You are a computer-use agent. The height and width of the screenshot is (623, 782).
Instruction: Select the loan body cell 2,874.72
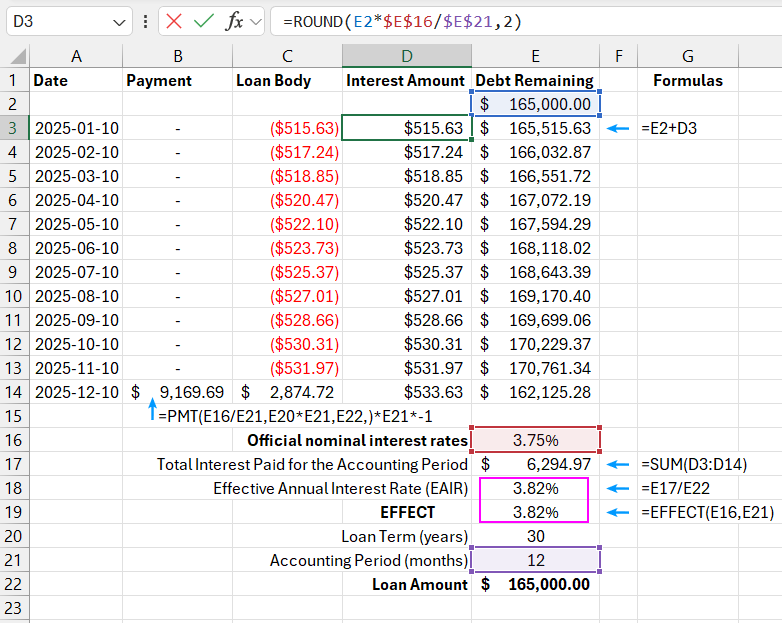pyautogui.click(x=287, y=392)
